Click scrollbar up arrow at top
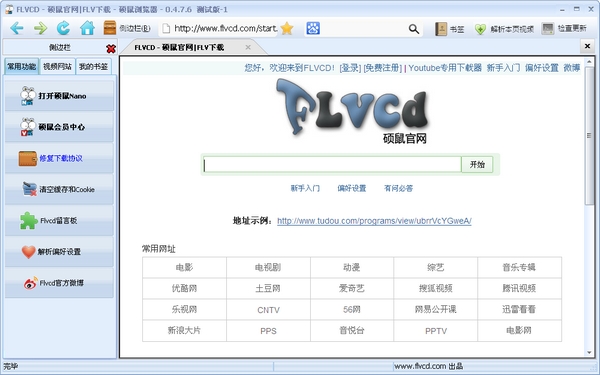Screen dimensions: 600x375 click(589, 61)
